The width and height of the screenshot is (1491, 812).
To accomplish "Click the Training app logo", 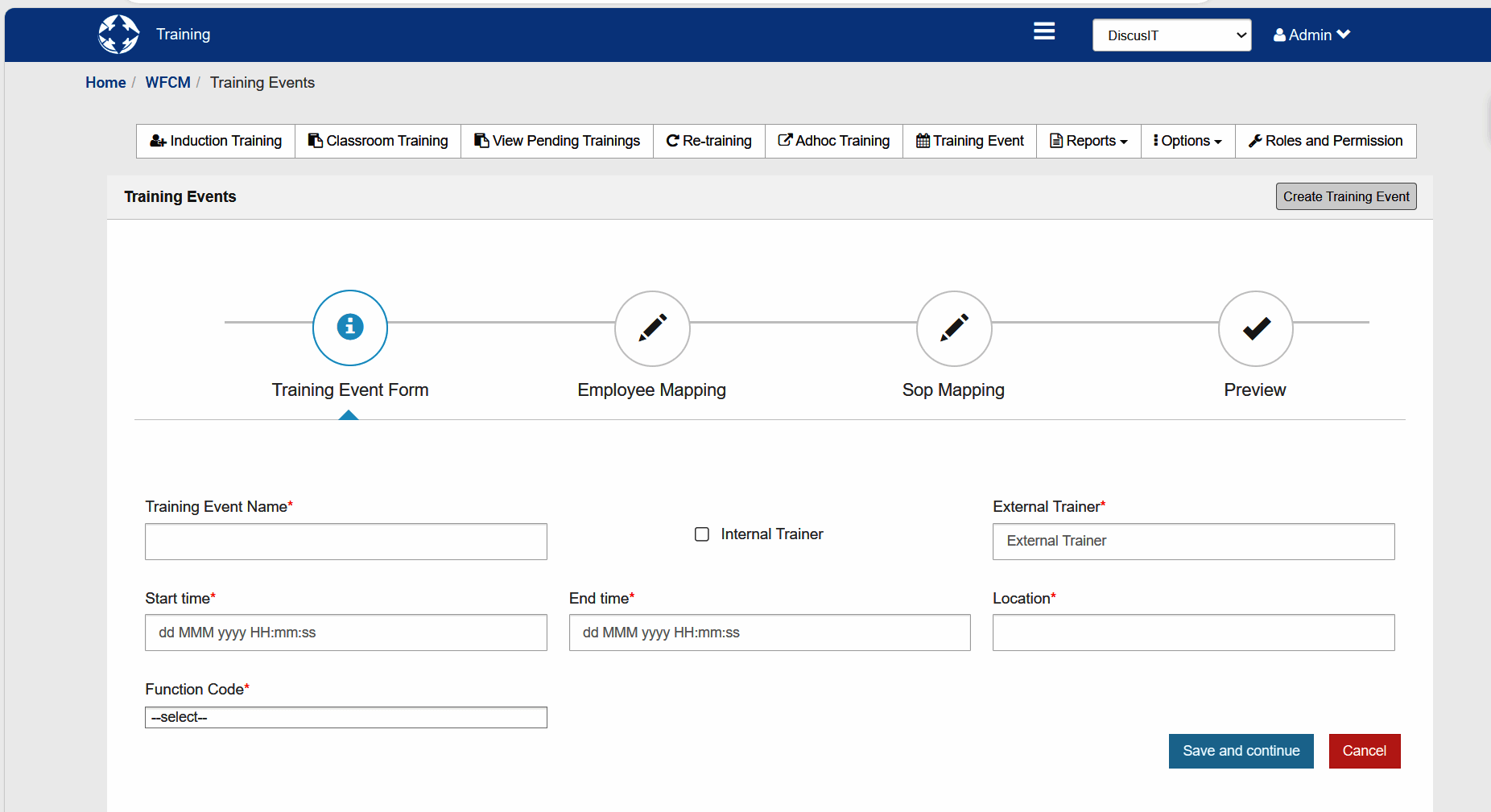I will click(x=118, y=33).
